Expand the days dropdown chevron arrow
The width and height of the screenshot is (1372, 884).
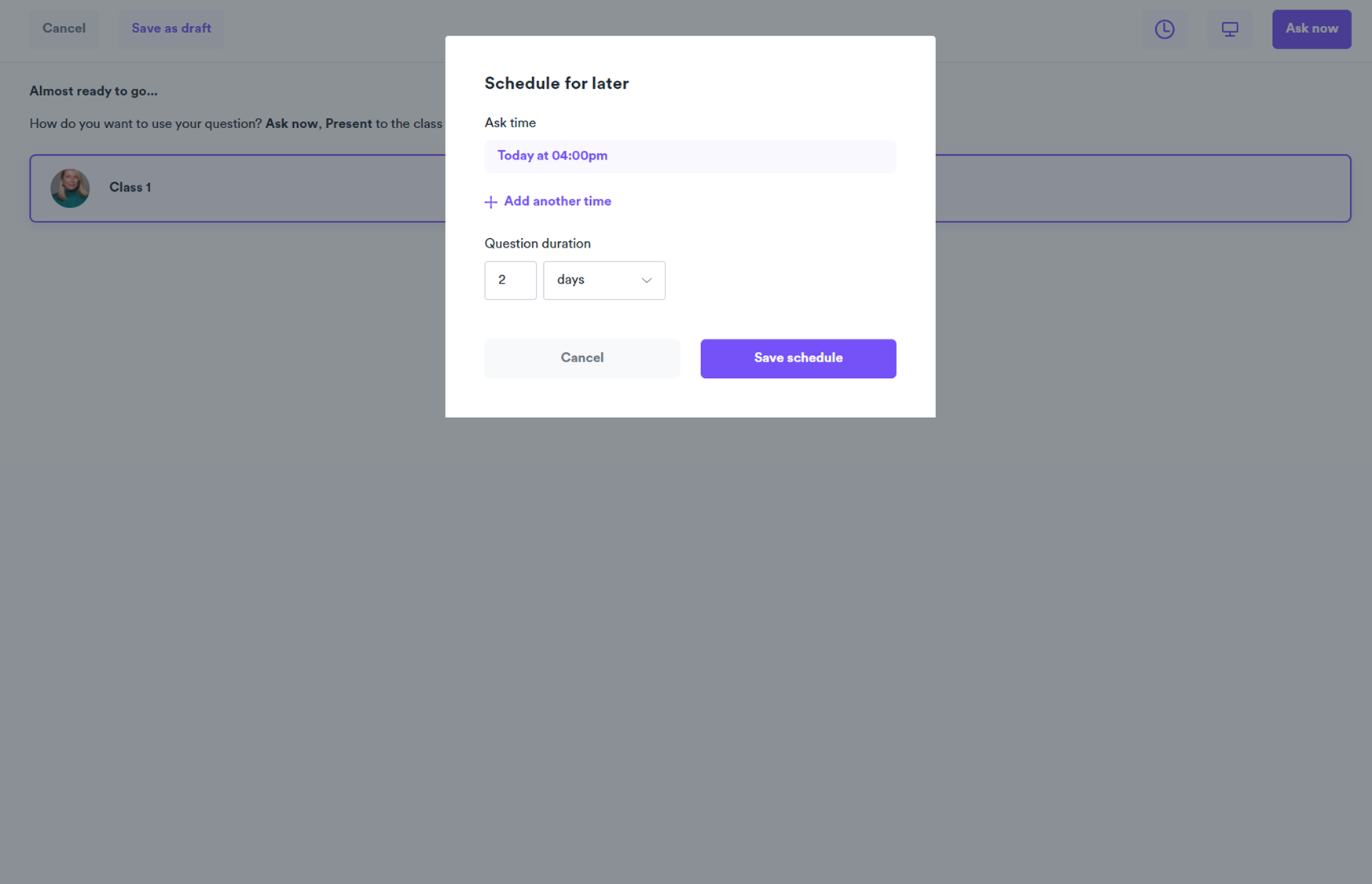click(x=646, y=281)
